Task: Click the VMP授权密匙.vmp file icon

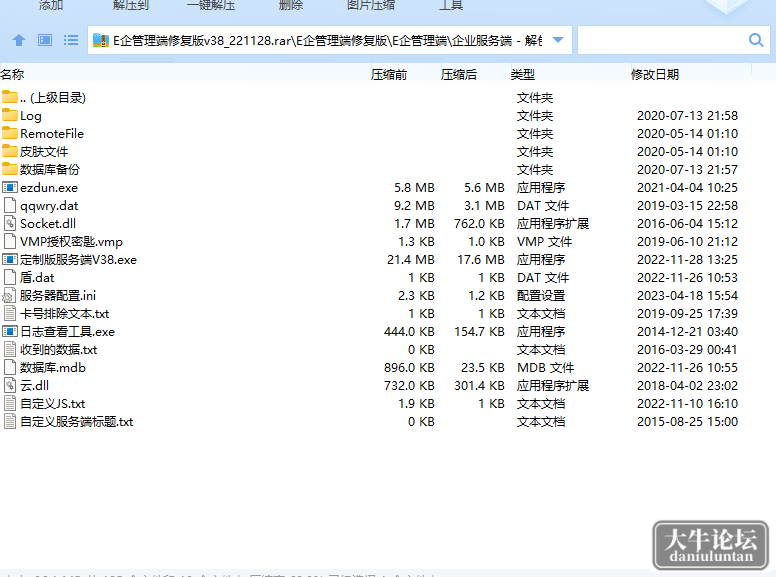Action: coord(10,241)
